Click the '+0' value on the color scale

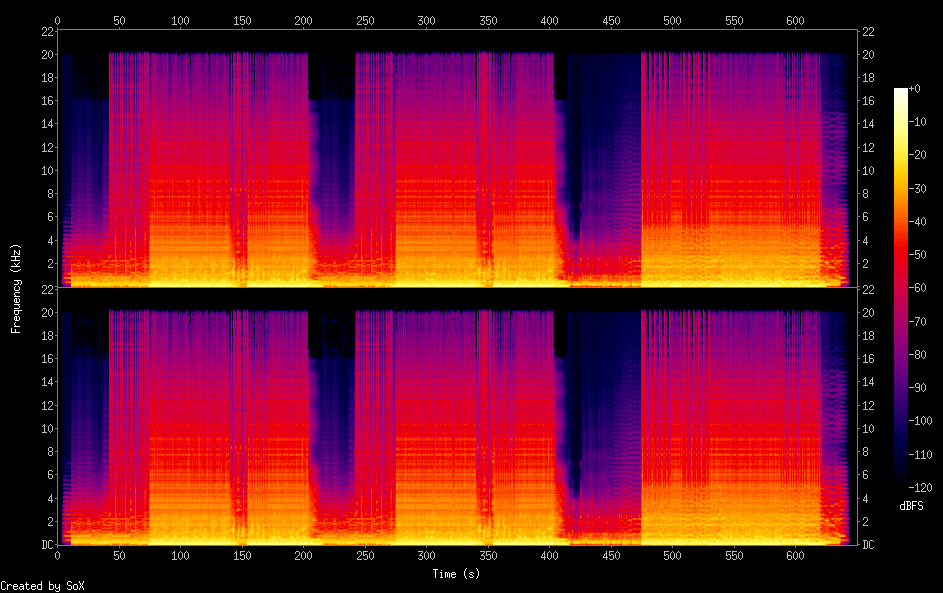[914, 88]
